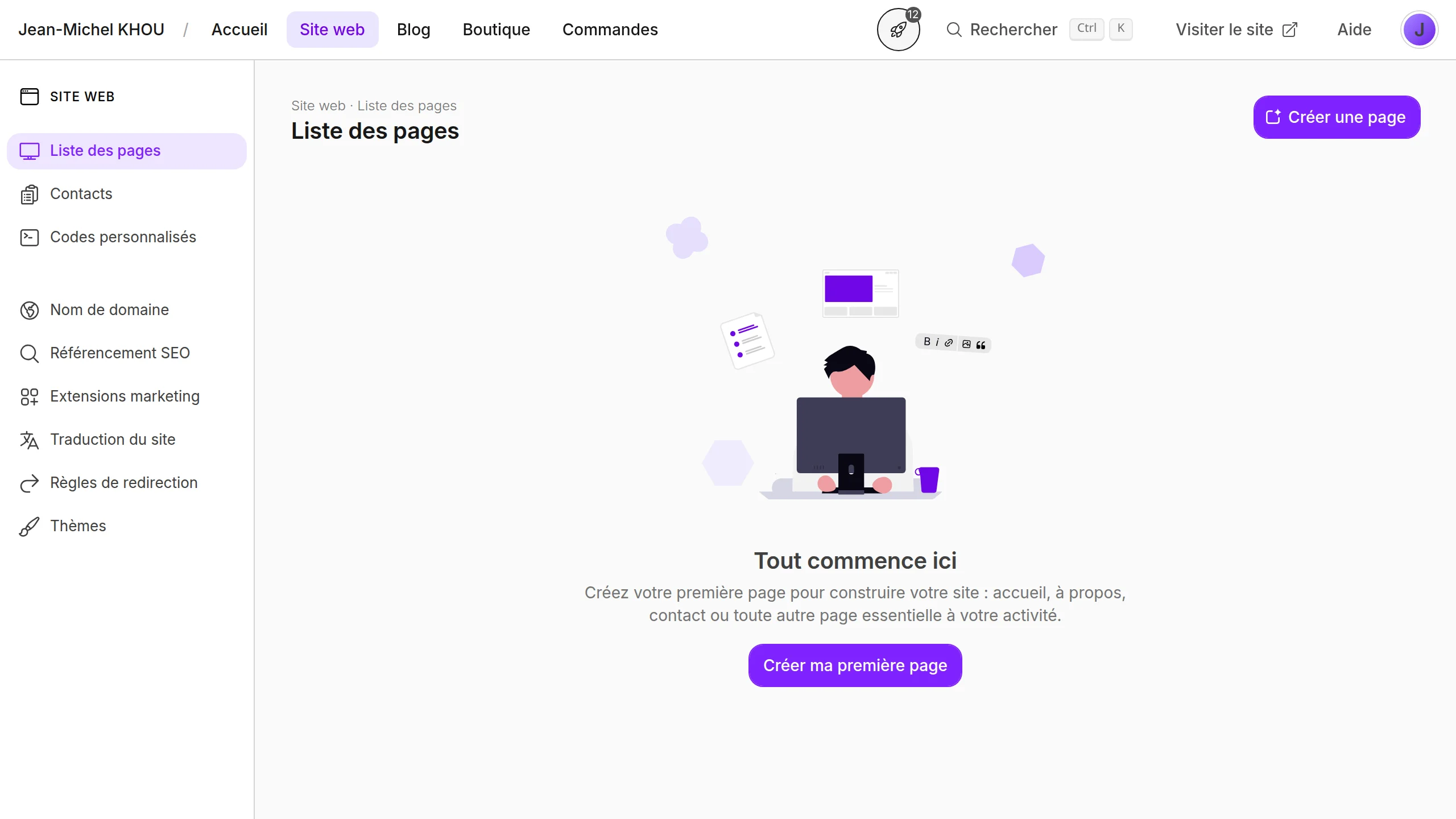The image size is (1456, 819).
Task: Open the rocket onboarding progress icon
Action: point(898,30)
